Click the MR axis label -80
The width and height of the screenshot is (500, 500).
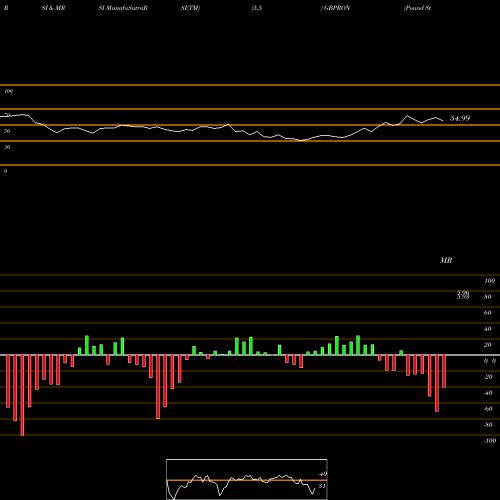coord(488,425)
